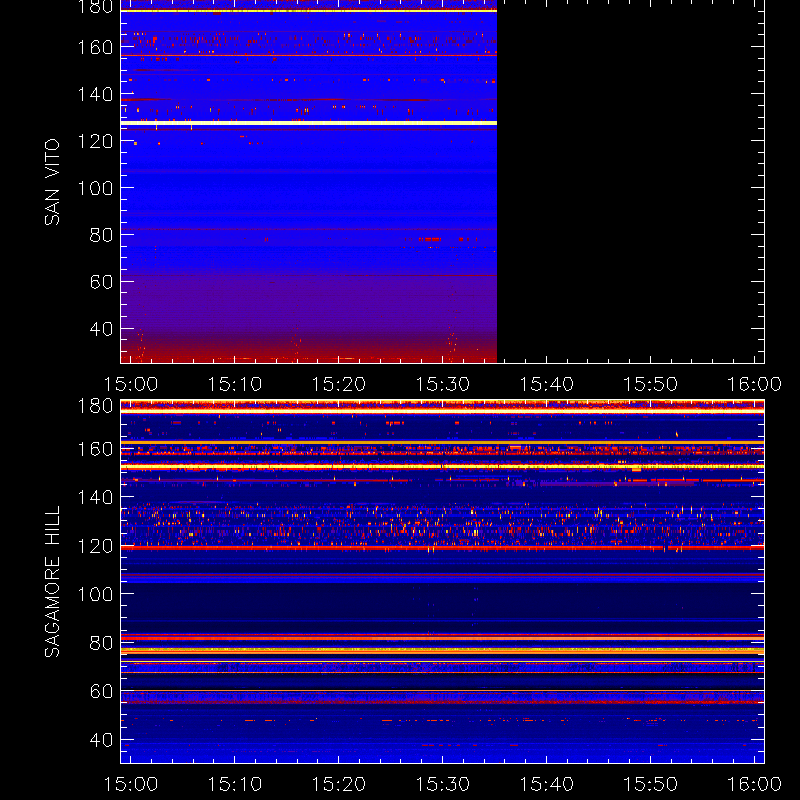Pick the 16:00 time label below Sagamore Hill plot
The image size is (800, 800).
[x=754, y=784]
